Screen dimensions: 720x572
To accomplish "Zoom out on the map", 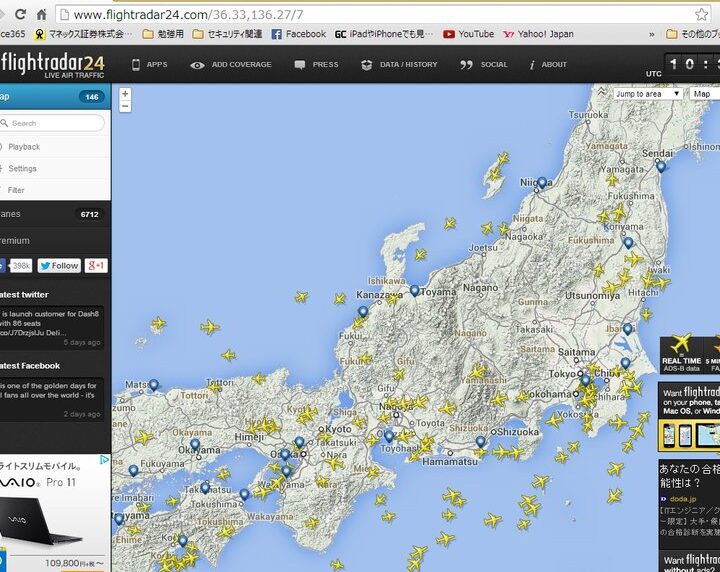I will click(x=125, y=106).
